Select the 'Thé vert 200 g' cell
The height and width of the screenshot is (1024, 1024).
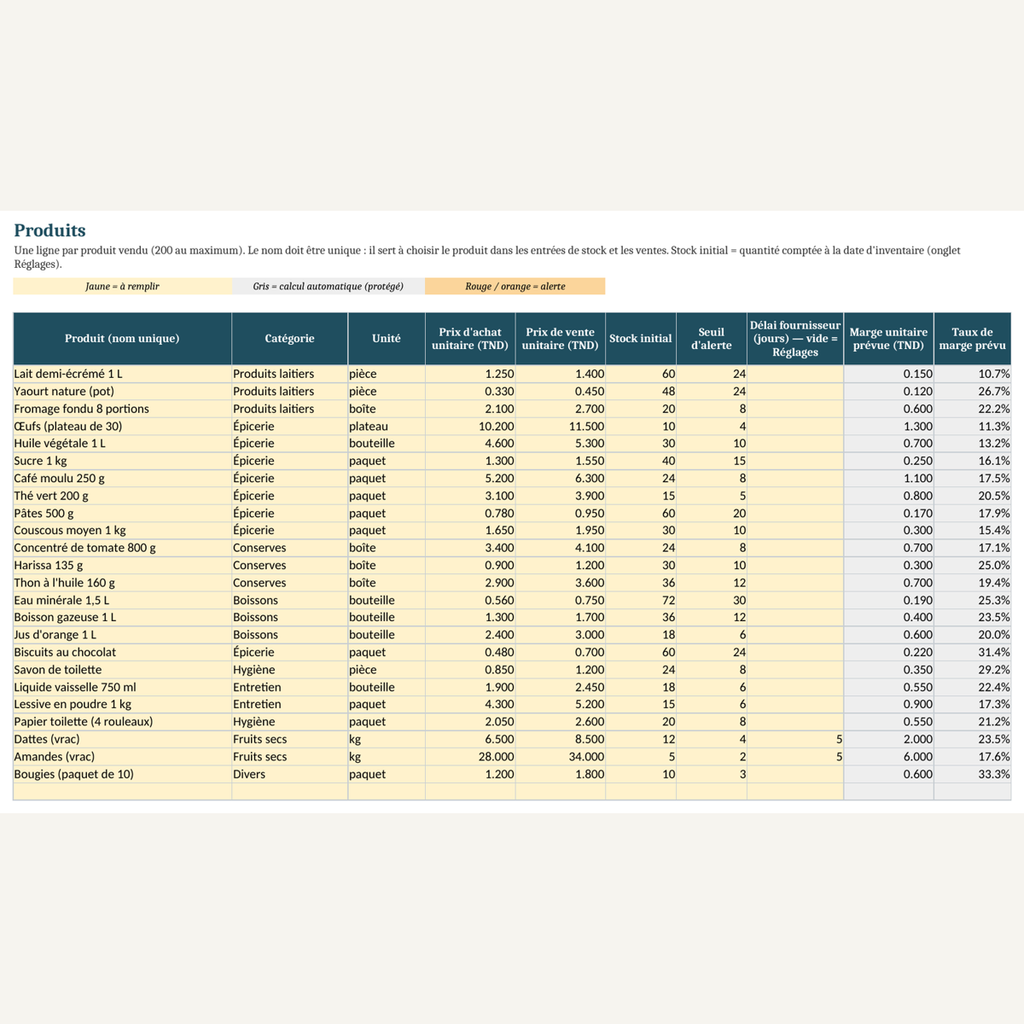pyautogui.click(x=122, y=496)
